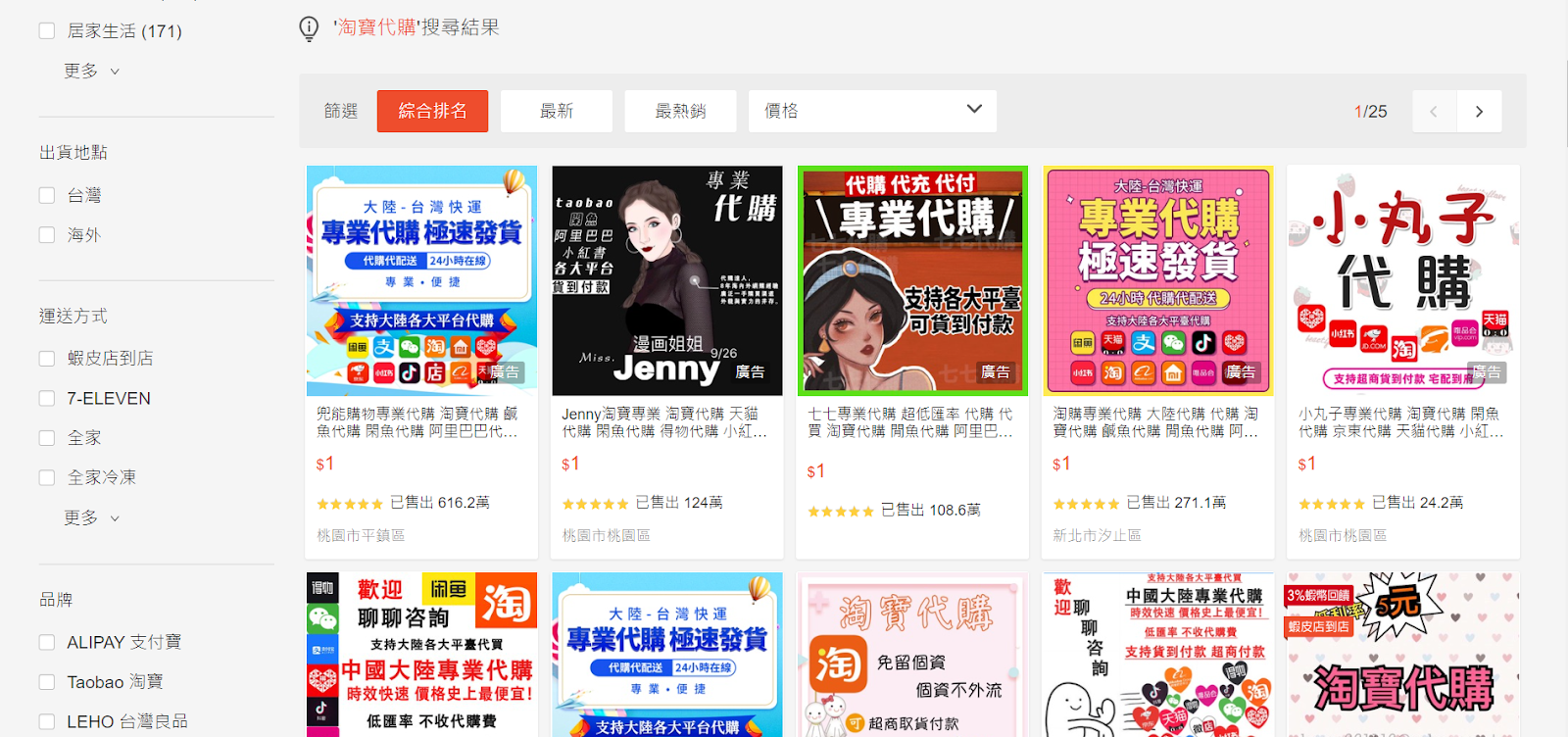Click the 已售出 108.6萬 sold count
The image size is (1568, 737).
click(931, 511)
